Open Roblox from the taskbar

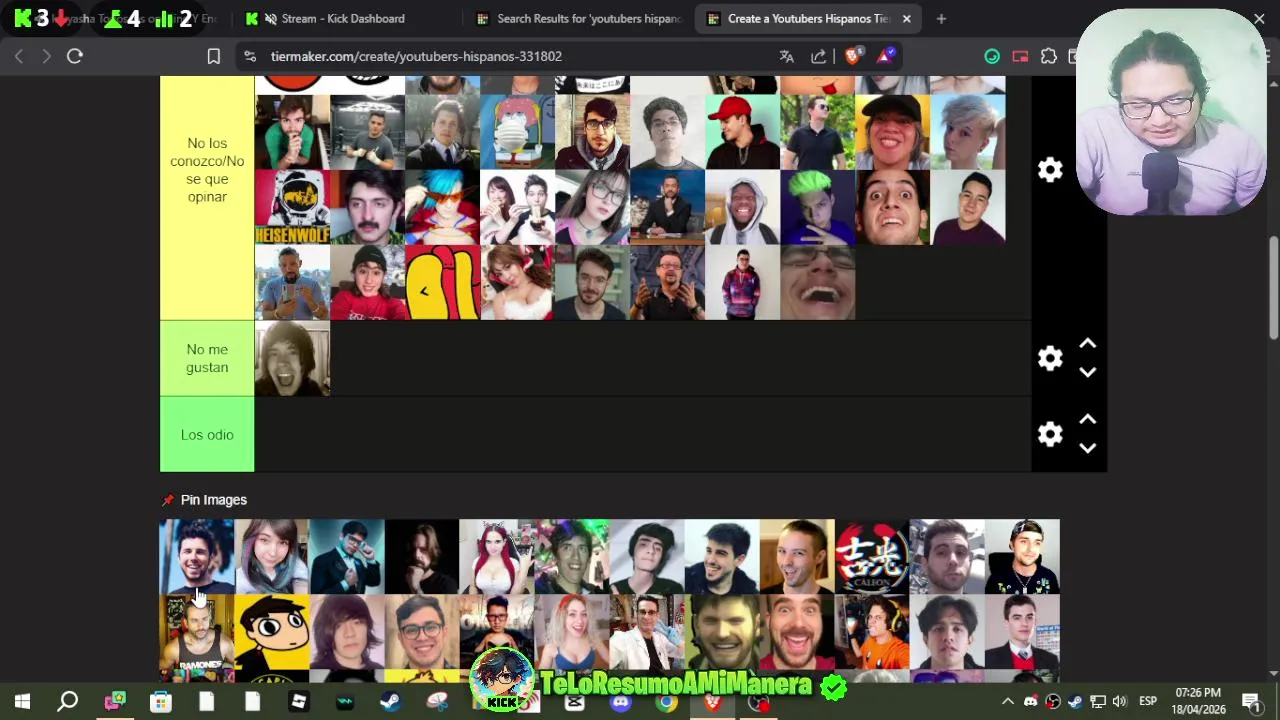click(298, 702)
